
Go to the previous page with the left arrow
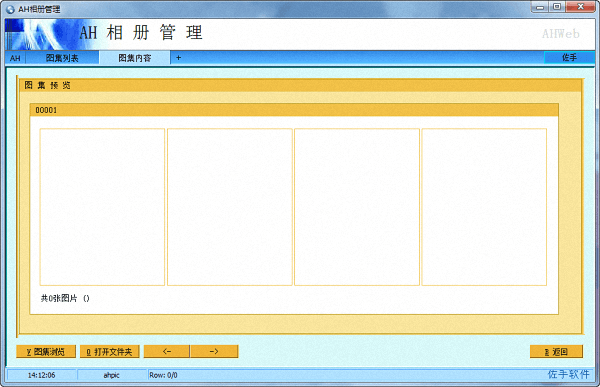[166, 351]
